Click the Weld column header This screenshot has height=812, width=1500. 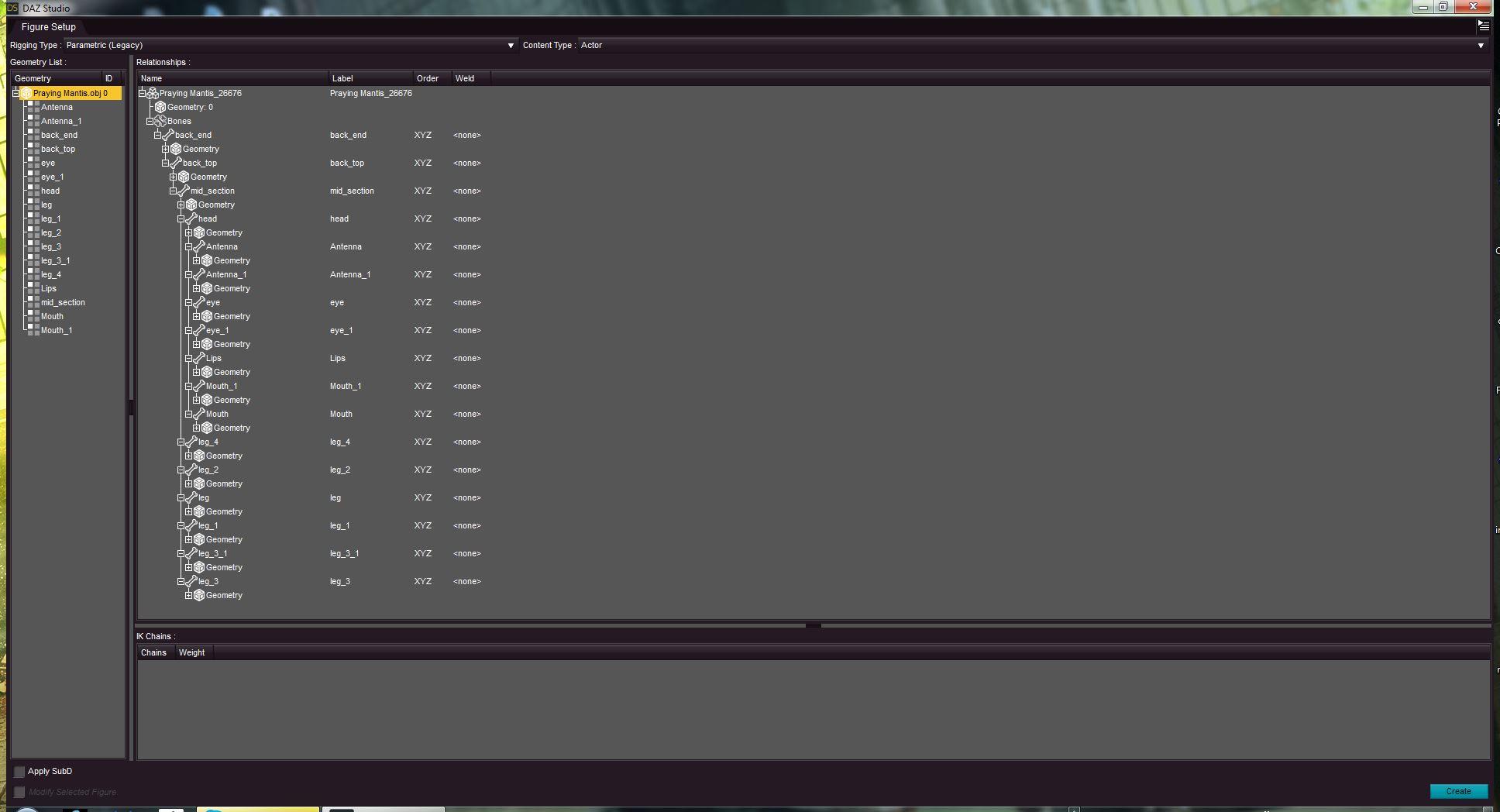point(471,78)
